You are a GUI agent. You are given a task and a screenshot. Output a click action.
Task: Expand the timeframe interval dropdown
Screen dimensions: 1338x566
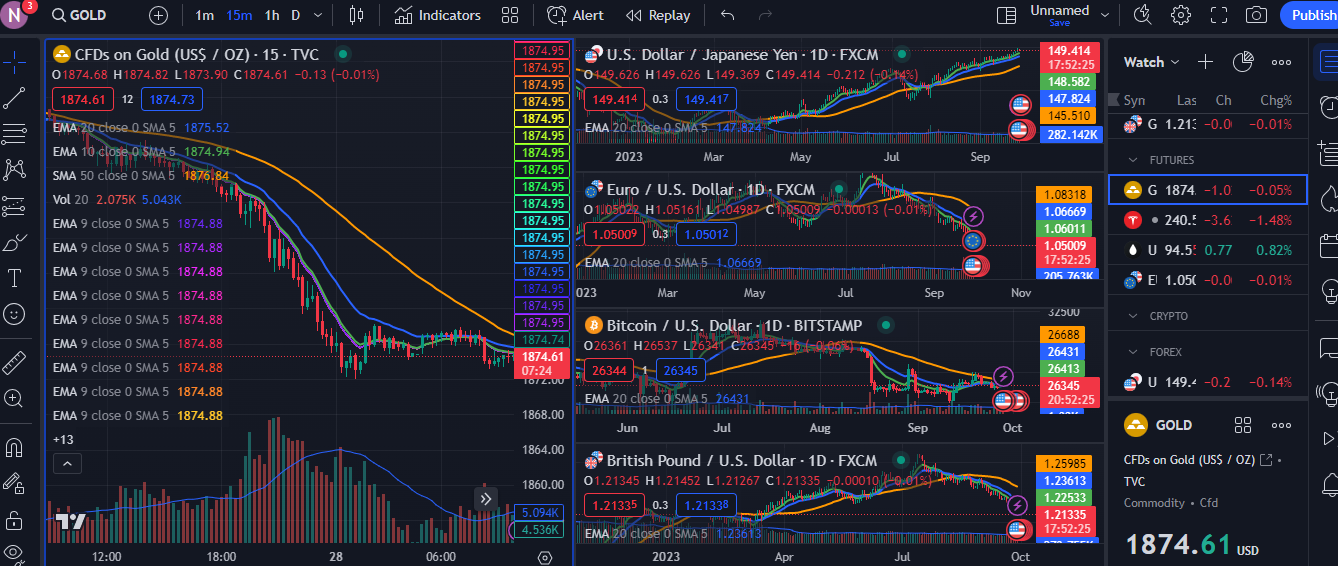point(318,15)
